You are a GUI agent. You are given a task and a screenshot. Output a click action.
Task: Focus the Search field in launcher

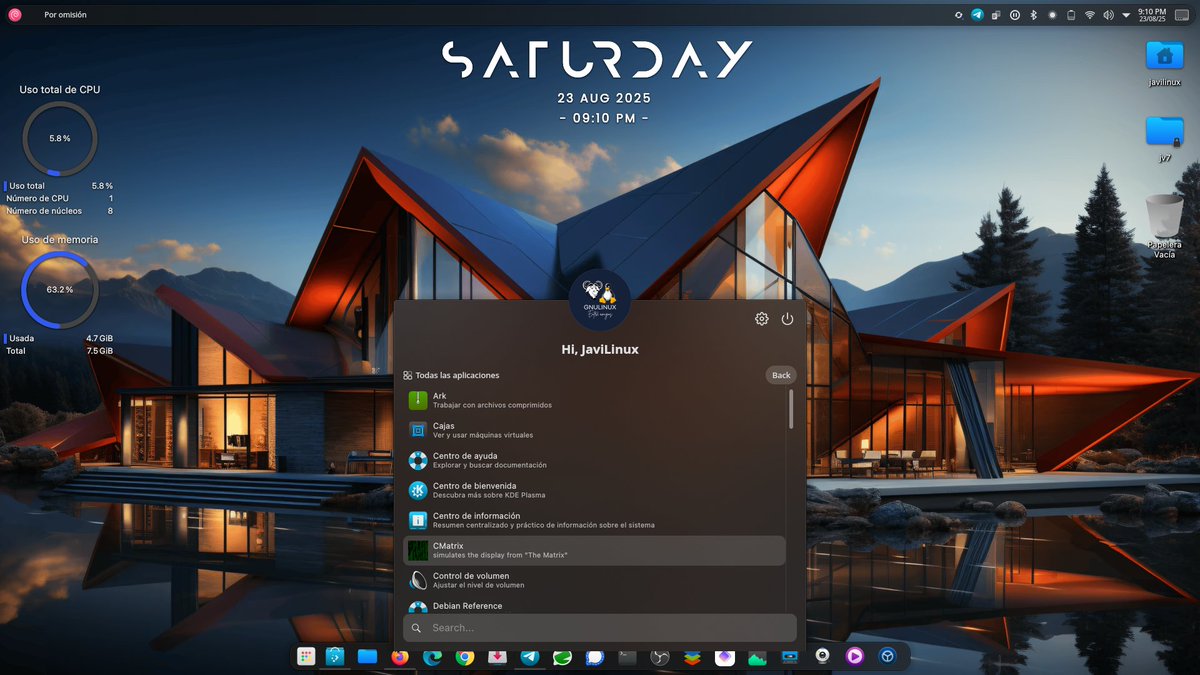click(600, 628)
